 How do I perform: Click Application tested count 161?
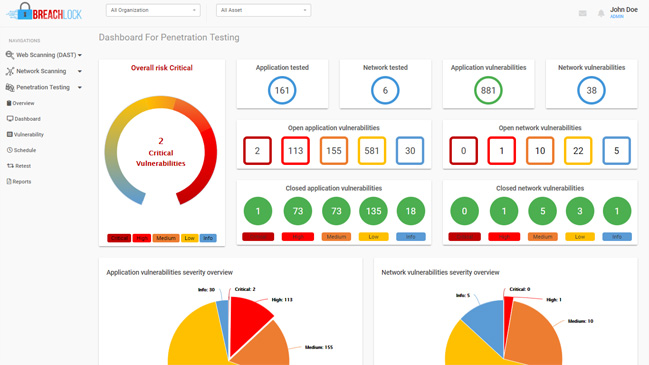coord(282,90)
